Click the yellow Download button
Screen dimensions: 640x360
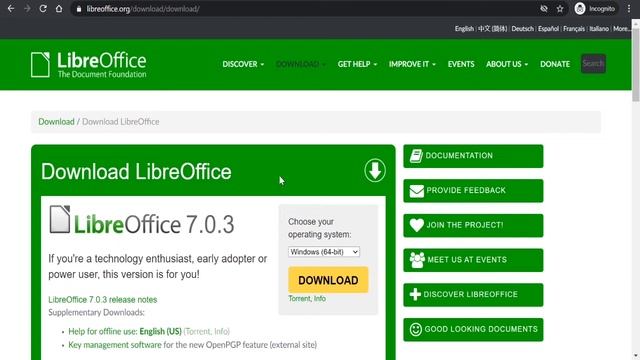(328, 280)
